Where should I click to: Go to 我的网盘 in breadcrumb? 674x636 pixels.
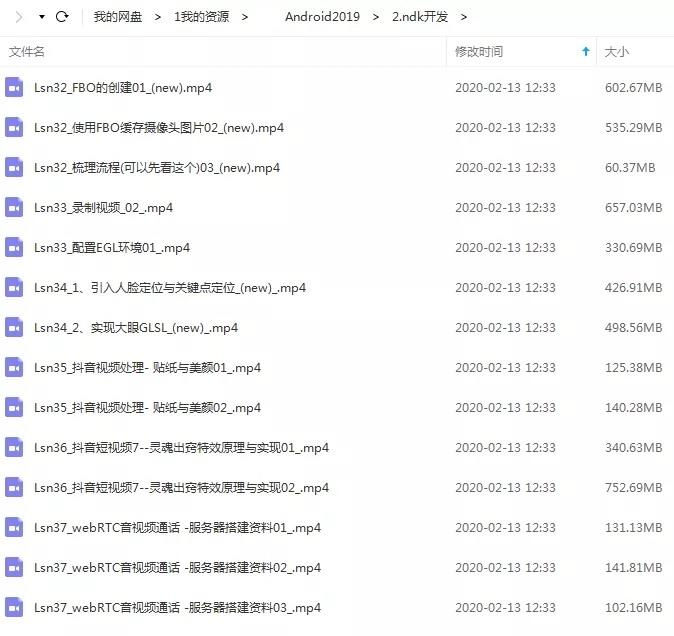118,17
